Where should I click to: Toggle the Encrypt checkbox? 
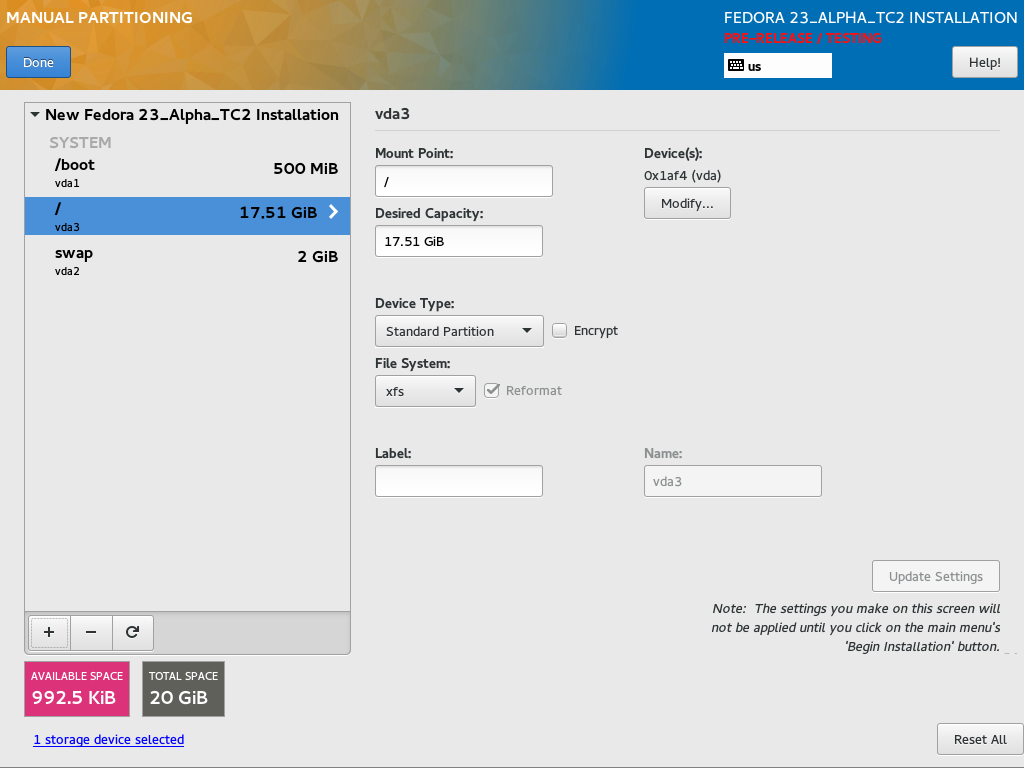[559, 330]
